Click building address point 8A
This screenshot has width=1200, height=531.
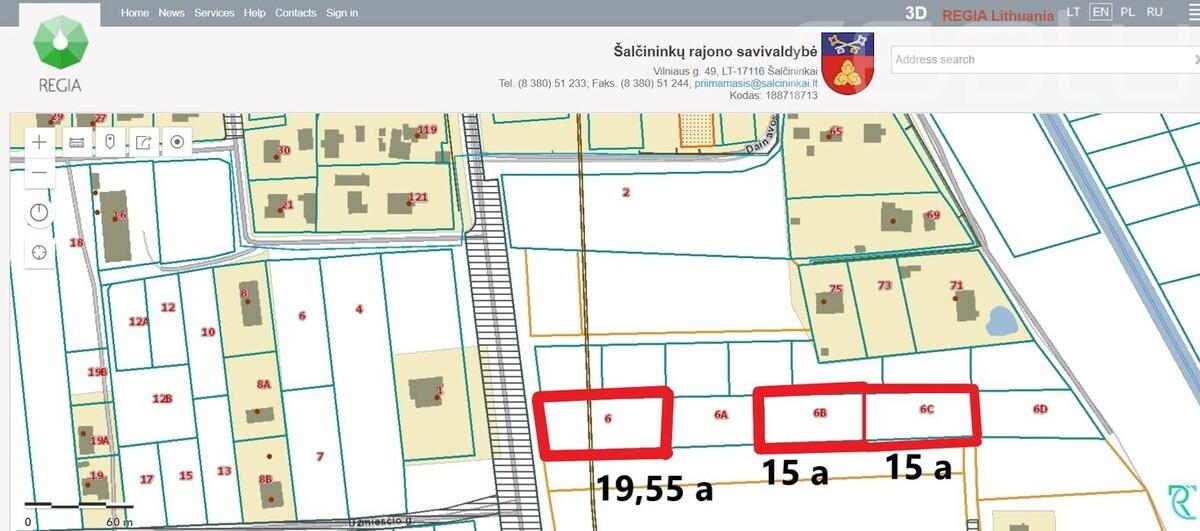264,384
